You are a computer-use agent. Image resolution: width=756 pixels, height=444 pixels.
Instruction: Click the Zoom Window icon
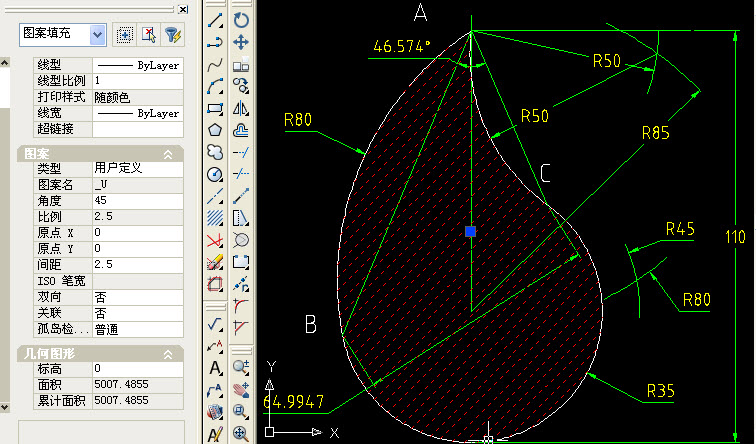point(241,411)
